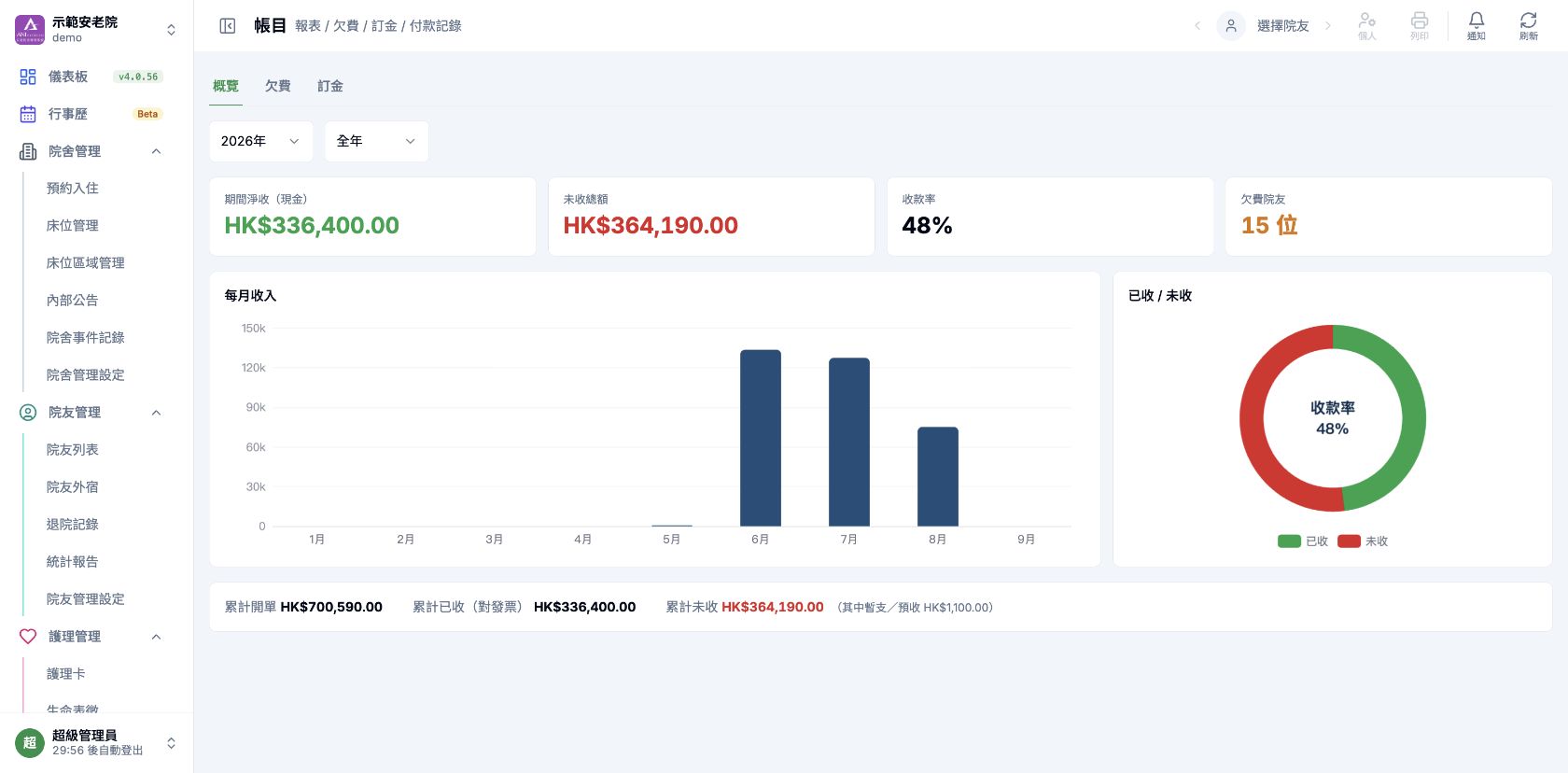Viewport: 1568px width, 773px height.
Task: Toggle the red 未收 legend swatch
Action: [x=1349, y=541]
